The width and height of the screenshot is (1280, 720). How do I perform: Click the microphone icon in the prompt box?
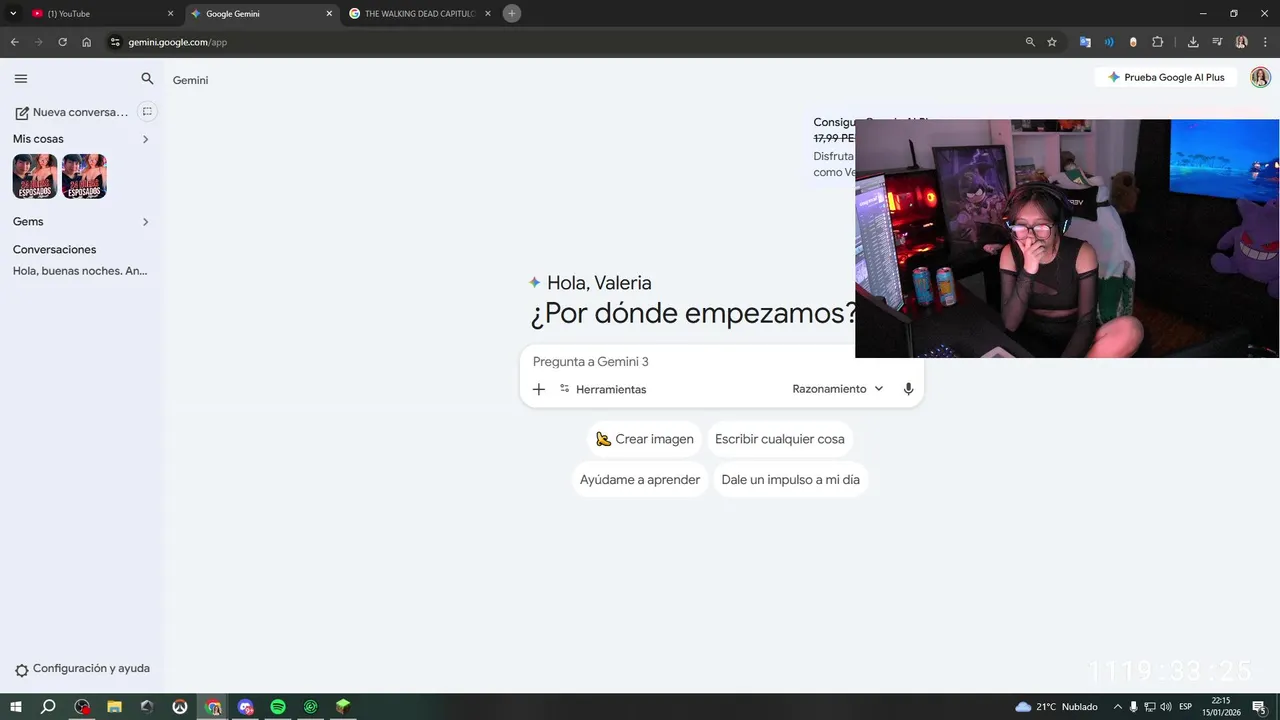click(x=908, y=389)
